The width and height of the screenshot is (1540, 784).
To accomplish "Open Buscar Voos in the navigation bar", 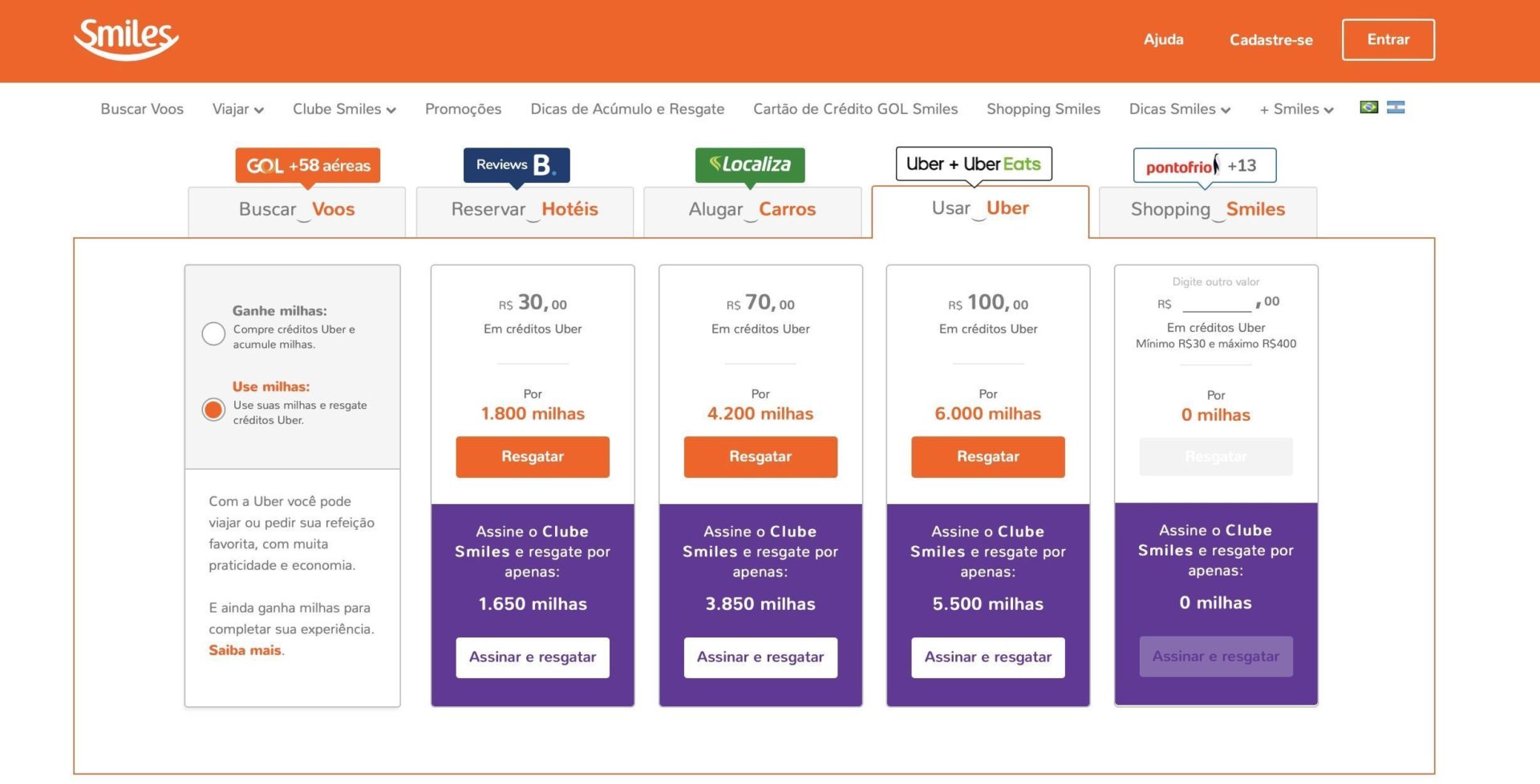I will tap(142, 109).
